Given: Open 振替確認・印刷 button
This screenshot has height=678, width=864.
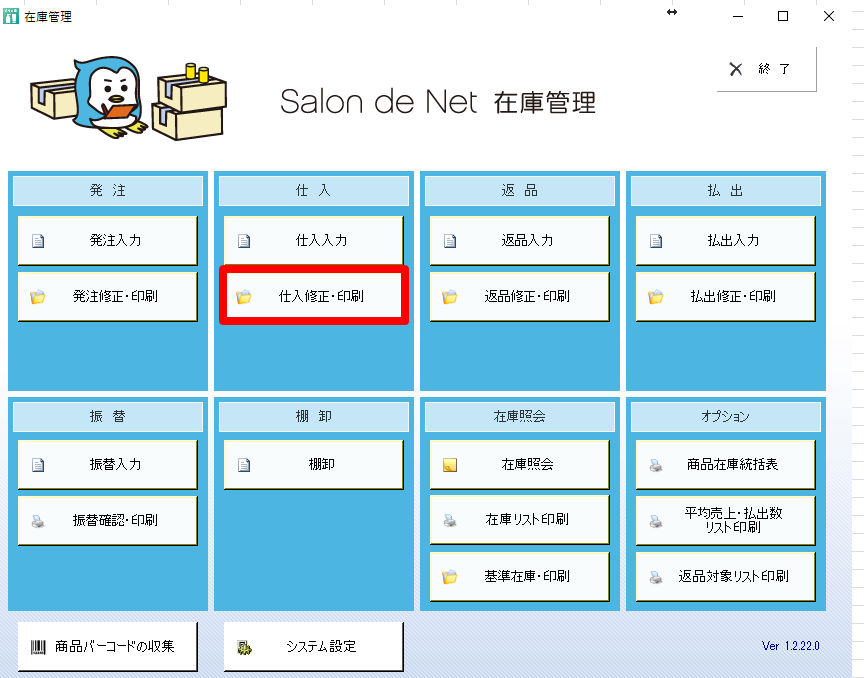Looking at the screenshot, I should (107, 521).
